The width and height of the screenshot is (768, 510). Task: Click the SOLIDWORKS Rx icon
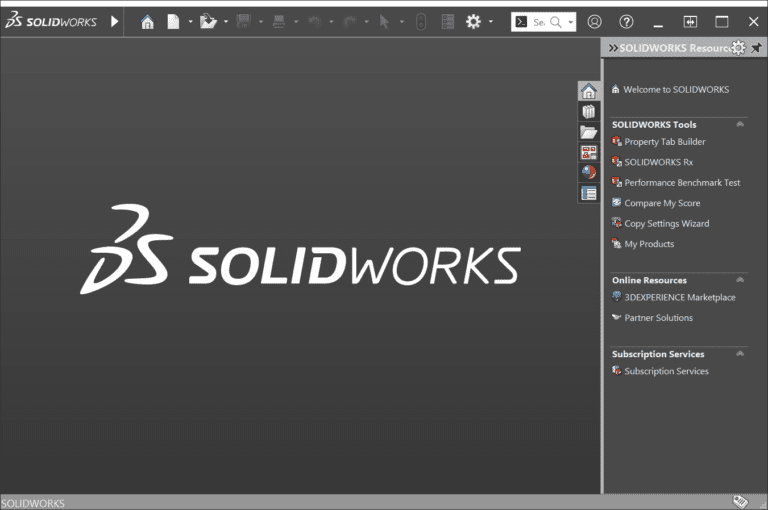click(617, 161)
